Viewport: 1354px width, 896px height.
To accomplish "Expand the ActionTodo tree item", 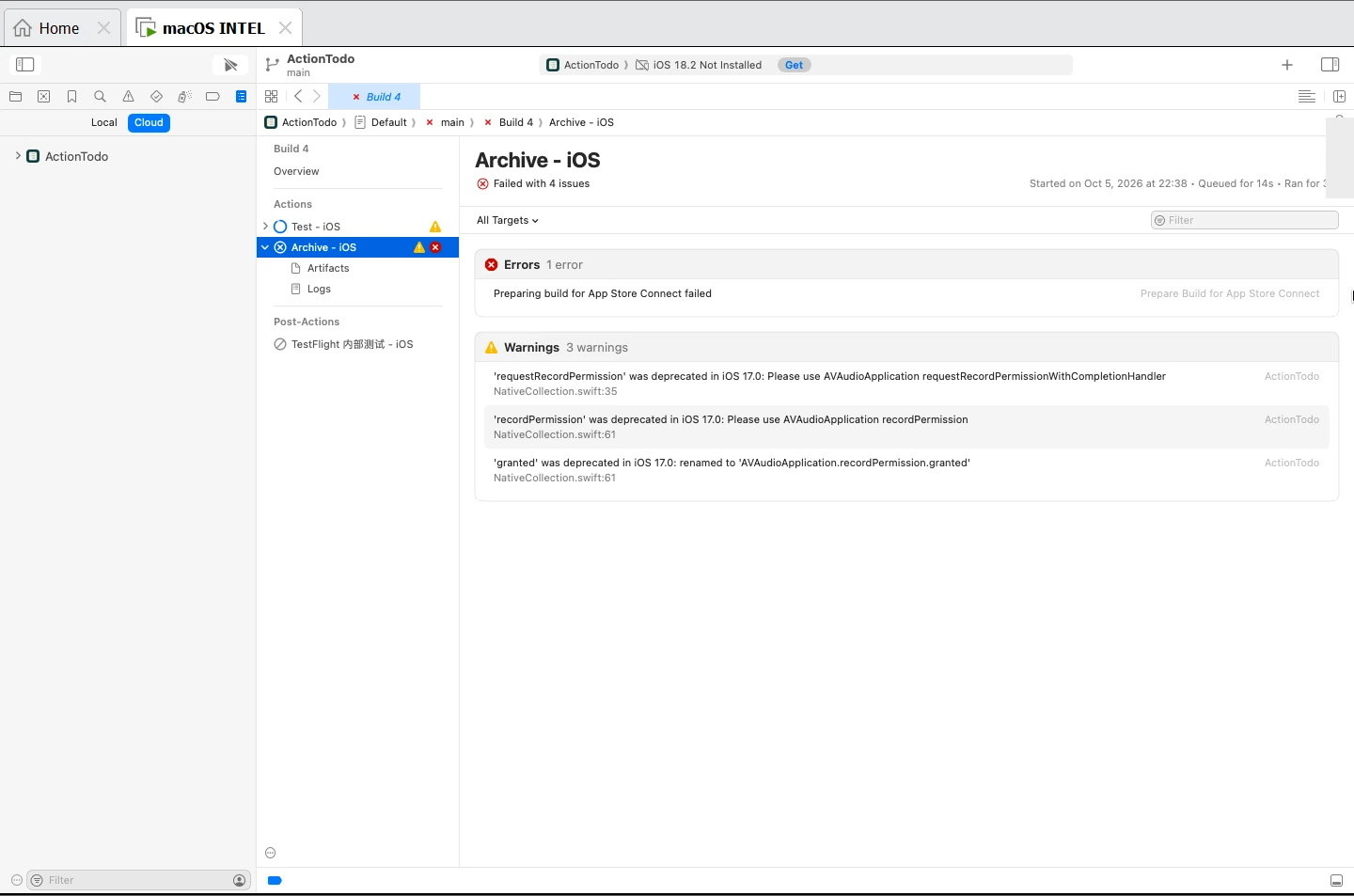I will click(18, 156).
